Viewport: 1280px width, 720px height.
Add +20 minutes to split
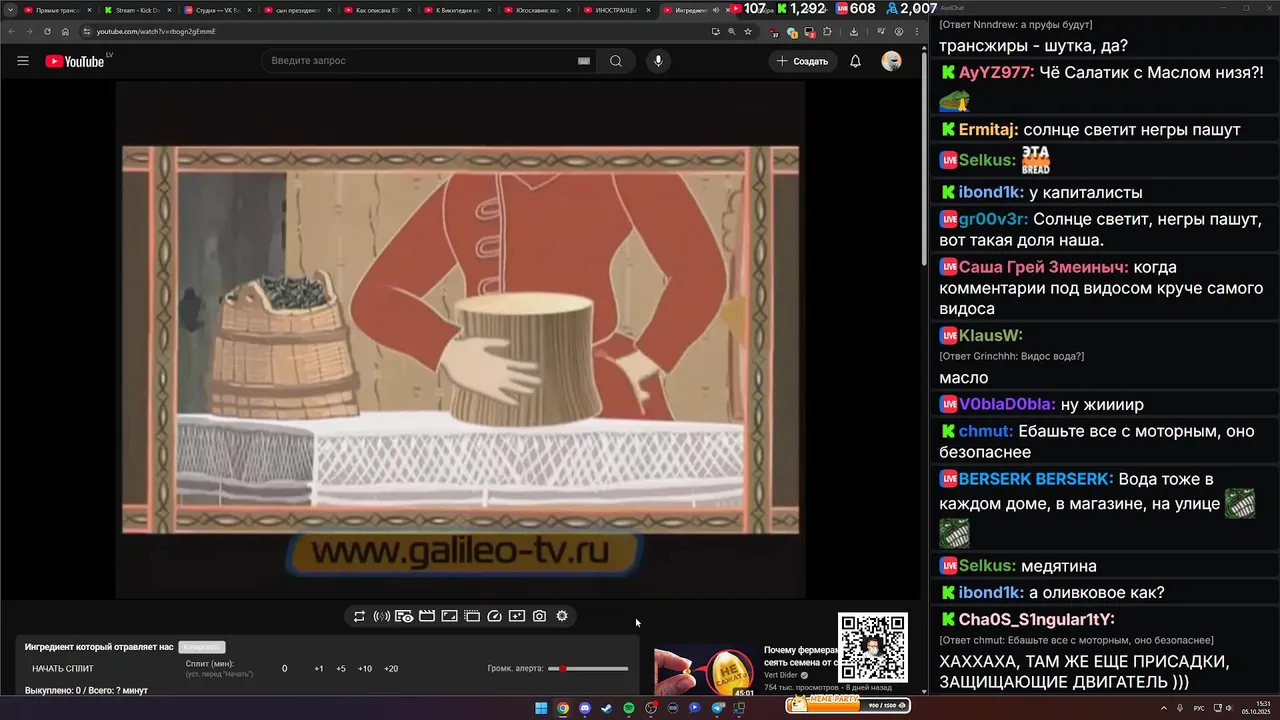pos(391,669)
